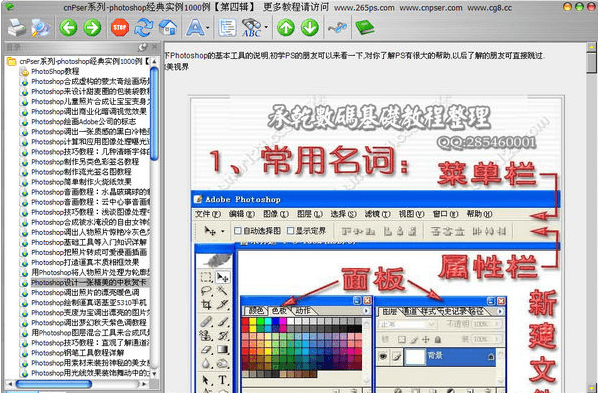
Task: Click 选择(S) menu in the Photoshop tutorial picture
Action: click(x=343, y=214)
